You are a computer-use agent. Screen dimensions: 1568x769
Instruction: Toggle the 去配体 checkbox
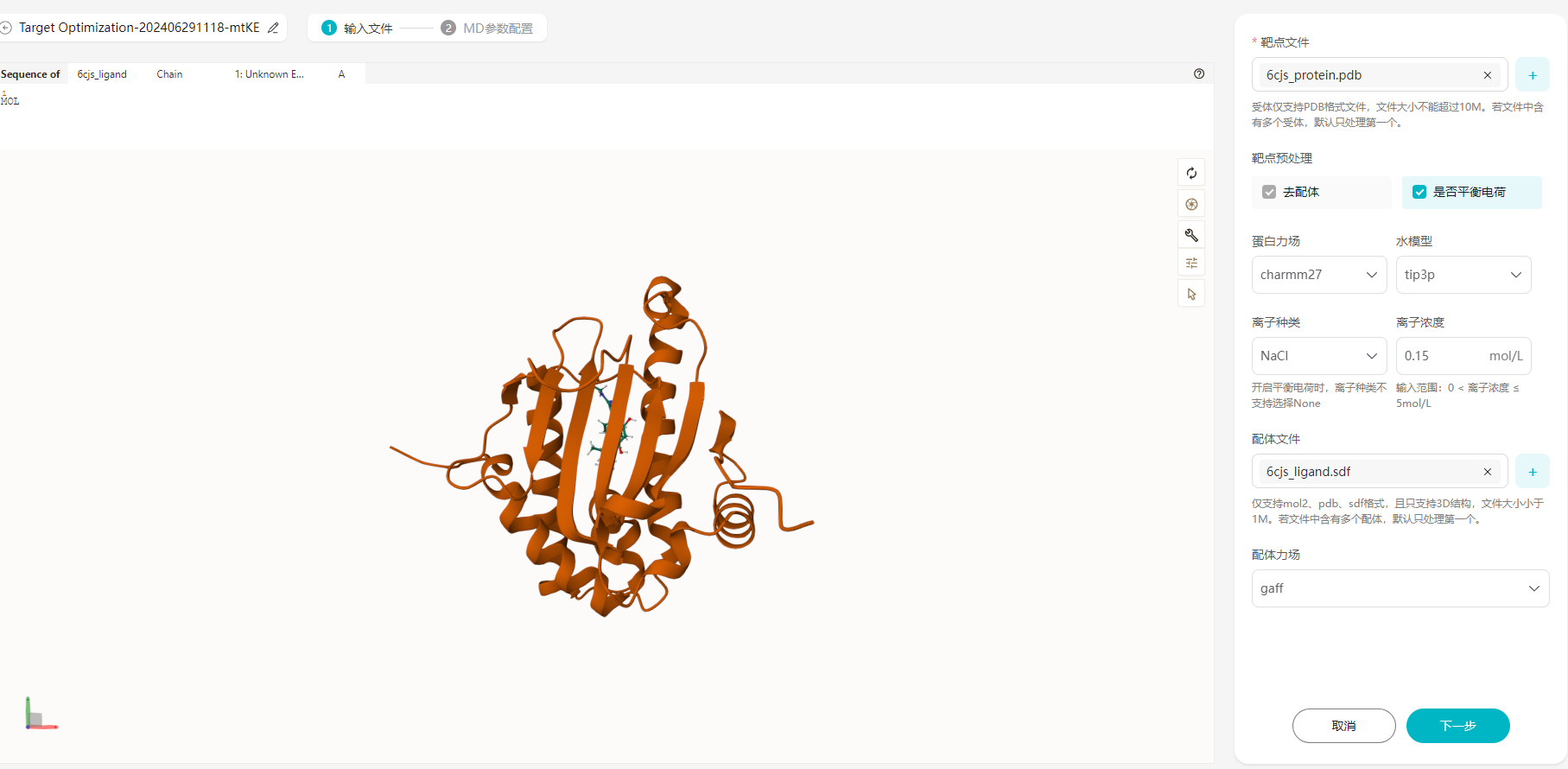point(1269,192)
